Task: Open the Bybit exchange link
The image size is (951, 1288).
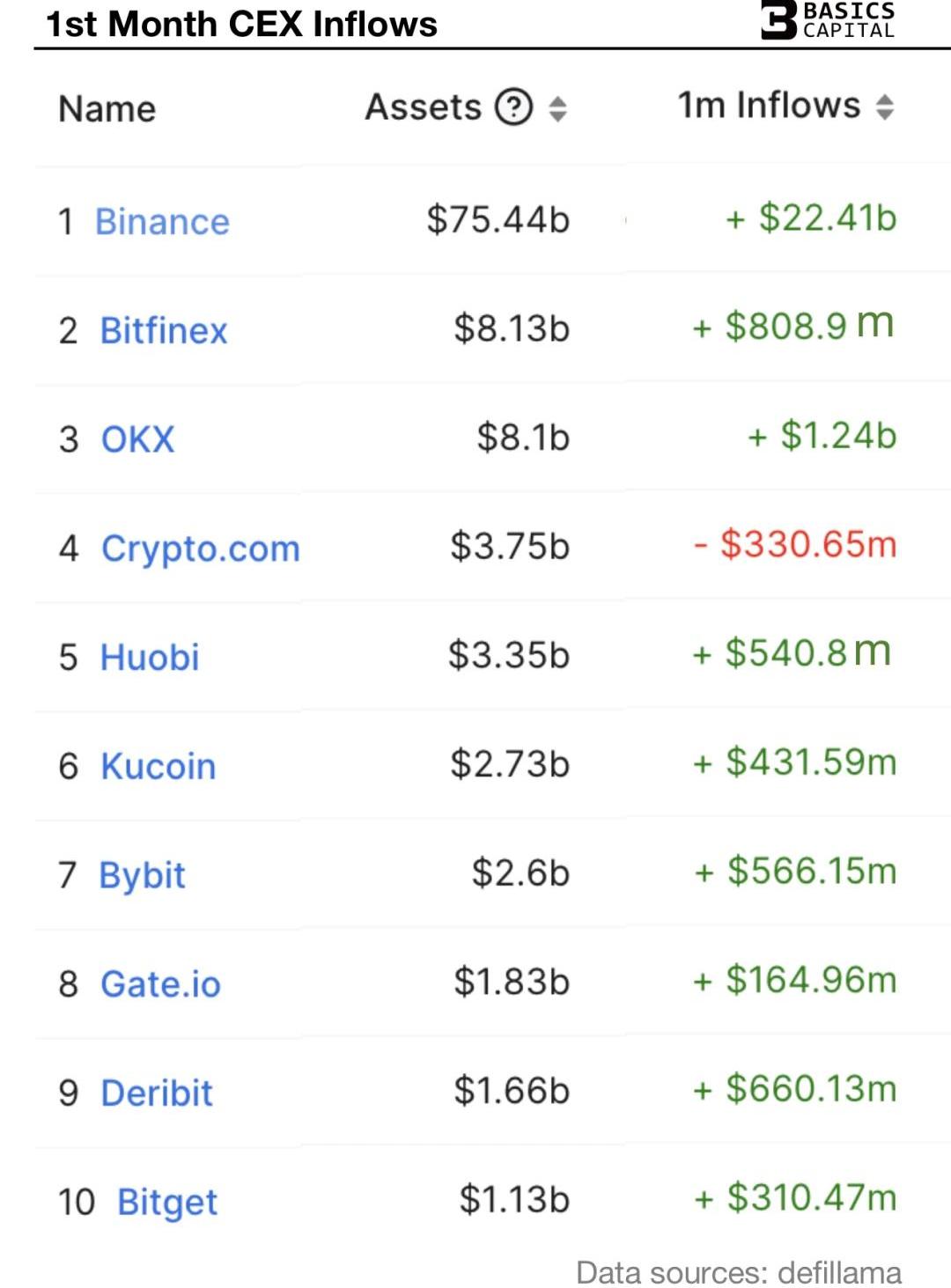Action: click(x=142, y=876)
